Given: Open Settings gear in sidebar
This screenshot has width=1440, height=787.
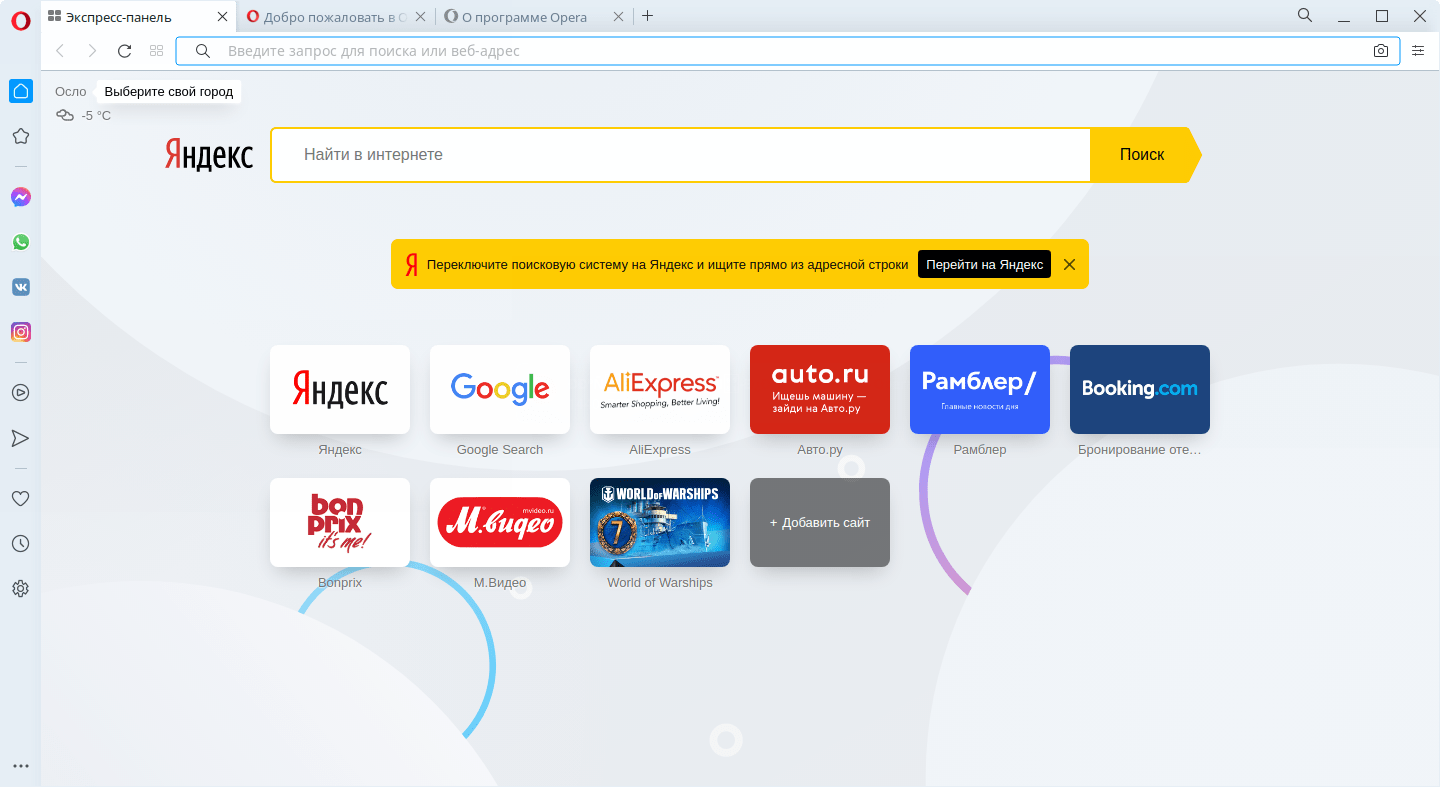Looking at the screenshot, I should click(20, 589).
